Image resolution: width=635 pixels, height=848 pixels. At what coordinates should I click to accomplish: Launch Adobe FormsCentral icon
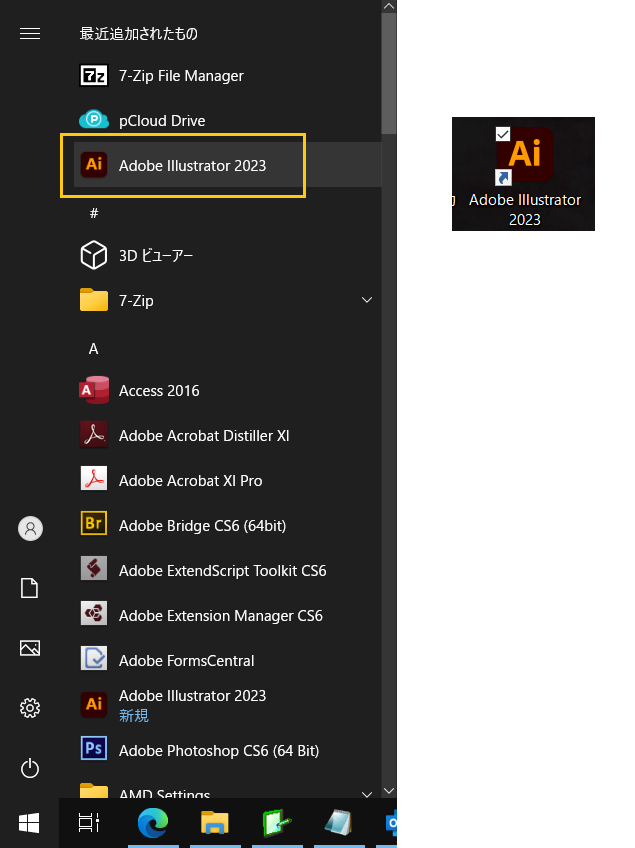tap(94, 658)
